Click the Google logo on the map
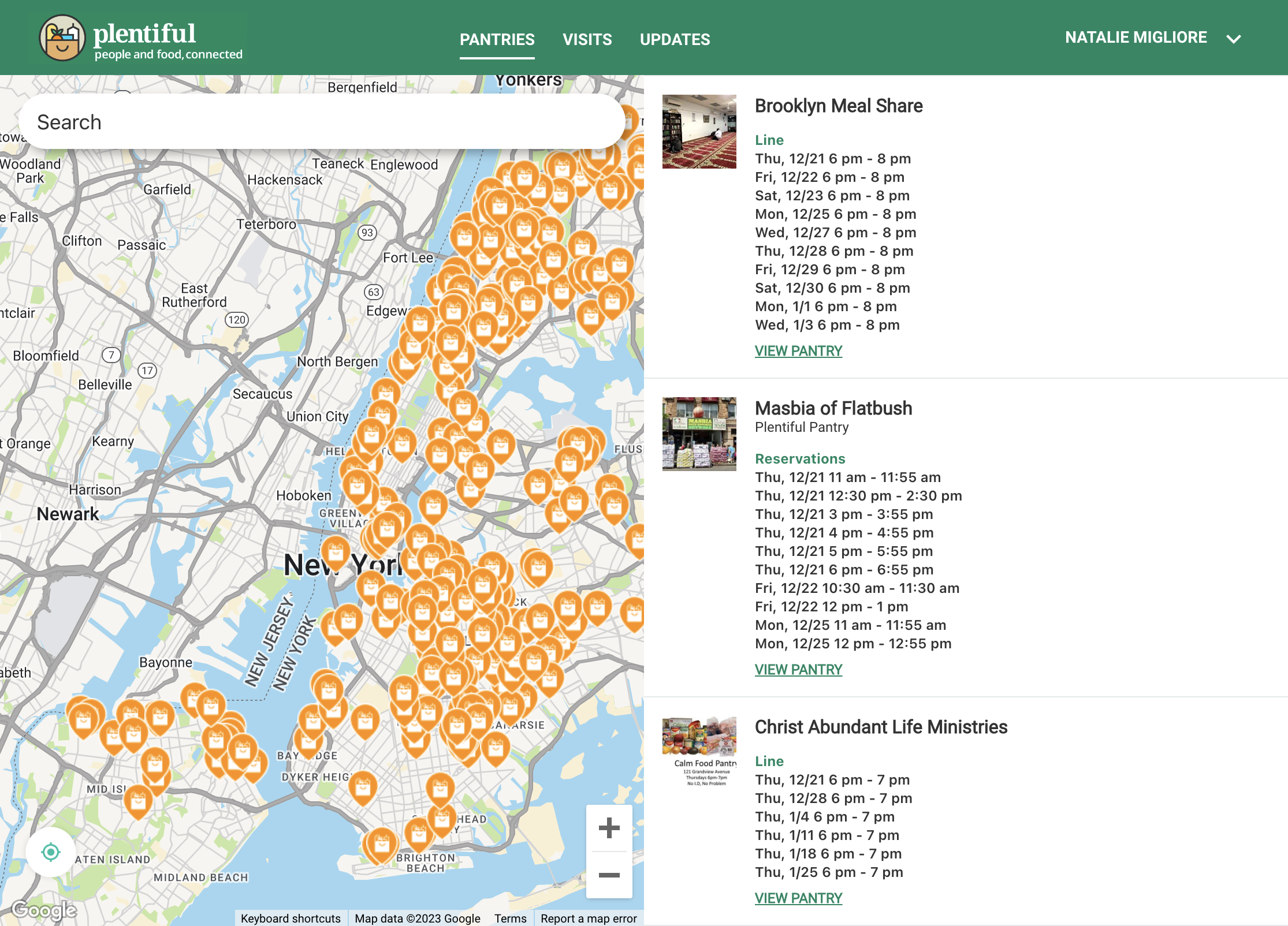The width and height of the screenshot is (1288, 926). pyautogui.click(x=44, y=910)
